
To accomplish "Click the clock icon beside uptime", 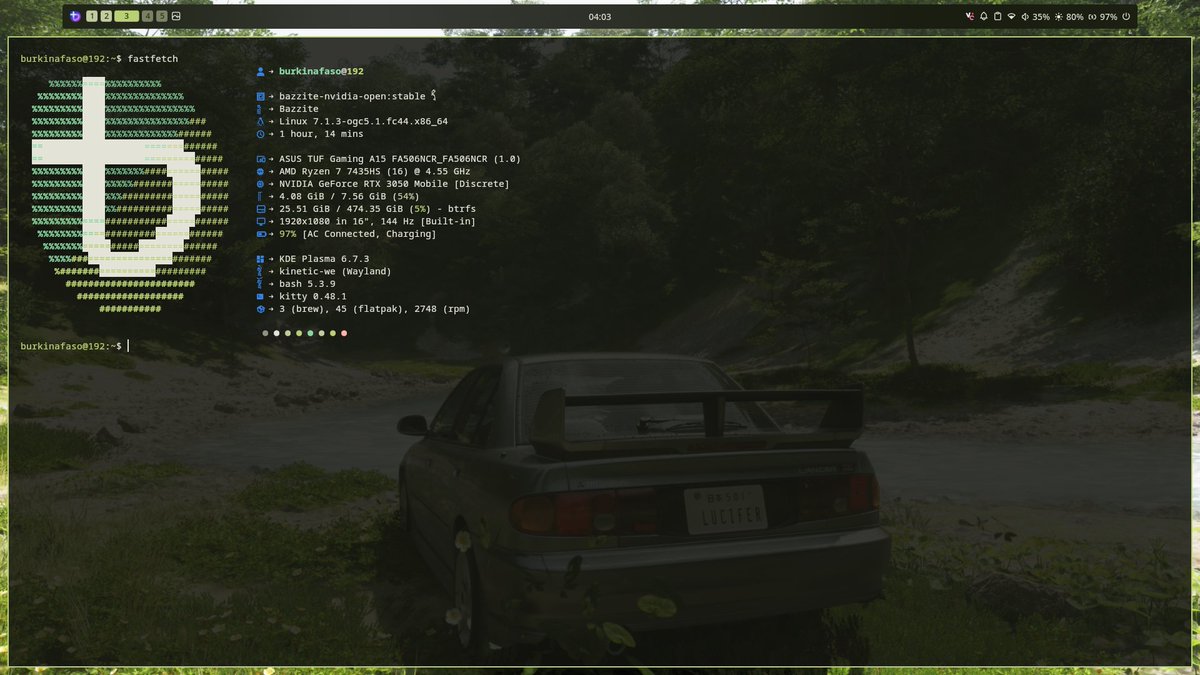I will click(x=260, y=134).
